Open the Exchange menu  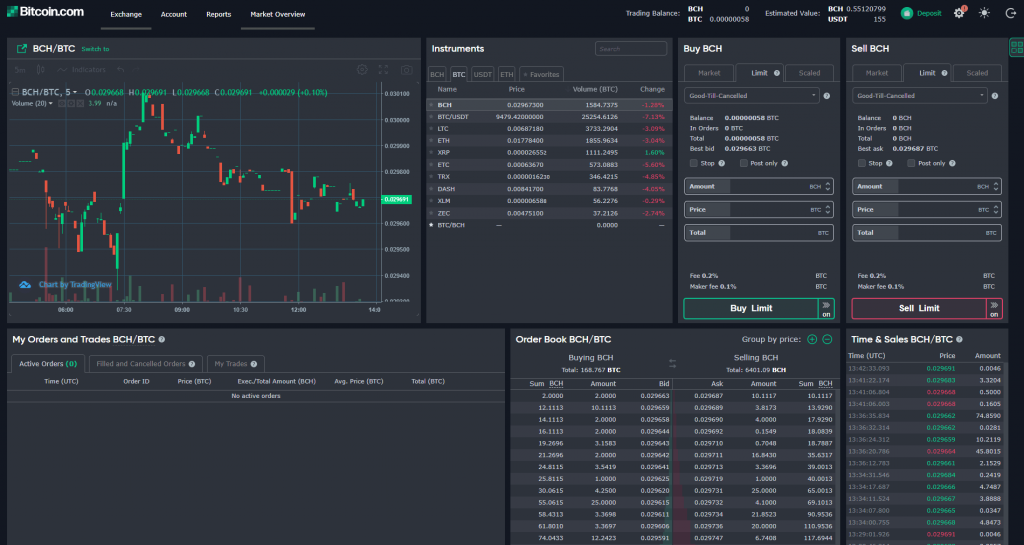(x=126, y=14)
